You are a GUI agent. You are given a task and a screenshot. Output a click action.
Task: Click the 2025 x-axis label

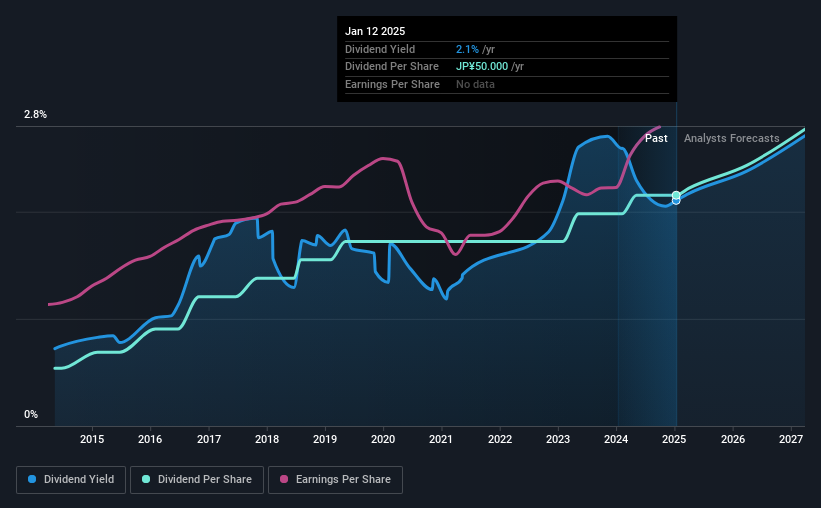(x=674, y=439)
